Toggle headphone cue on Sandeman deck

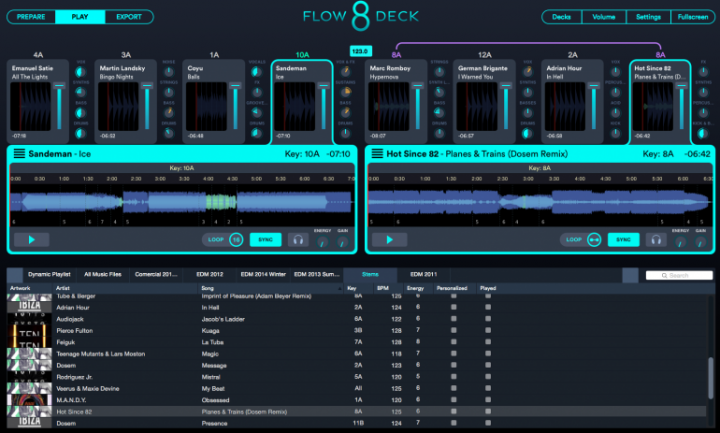coord(298,240)
